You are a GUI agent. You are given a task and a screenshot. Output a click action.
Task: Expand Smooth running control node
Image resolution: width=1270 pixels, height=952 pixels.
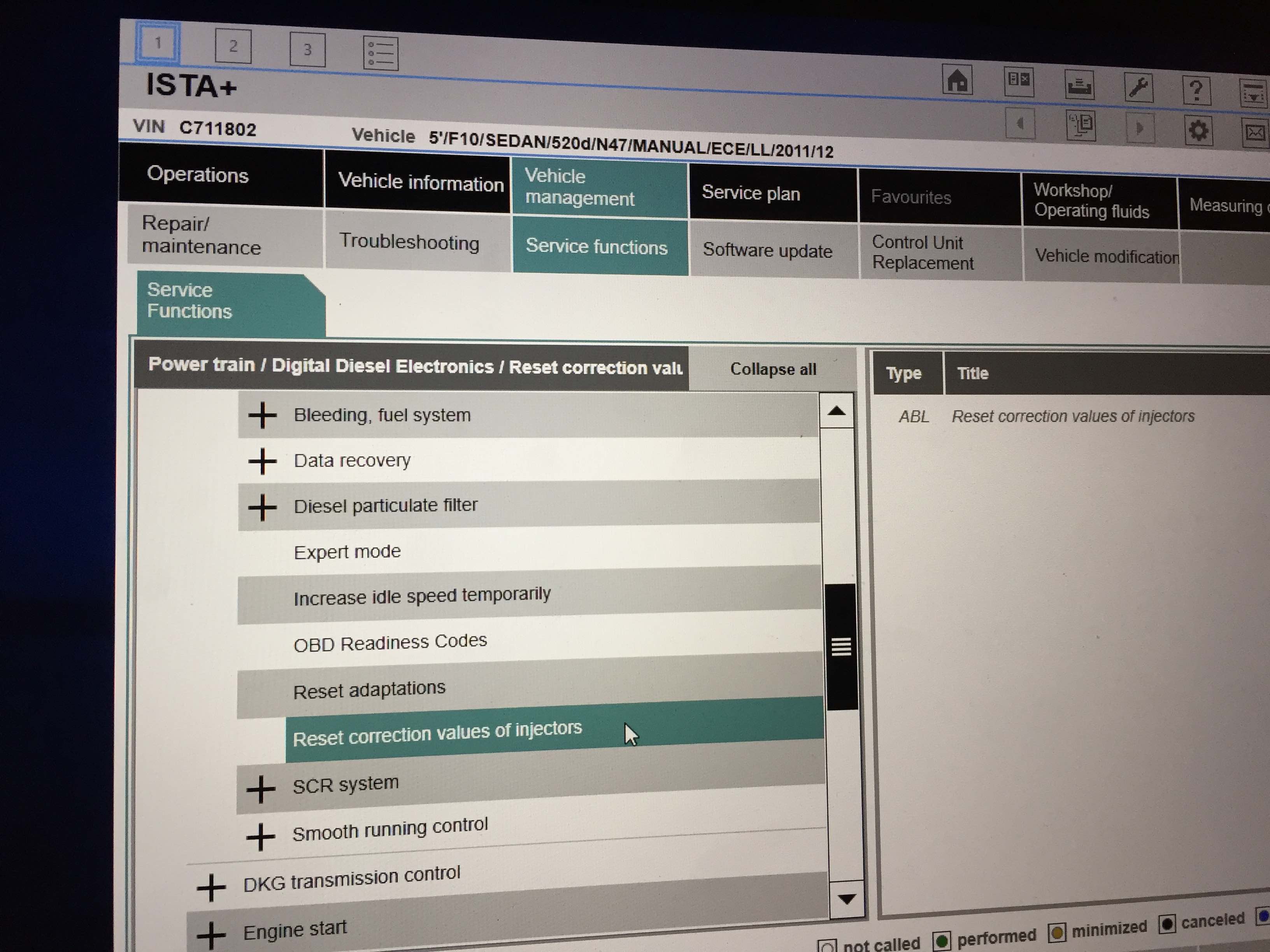click(x=260, y=836)
